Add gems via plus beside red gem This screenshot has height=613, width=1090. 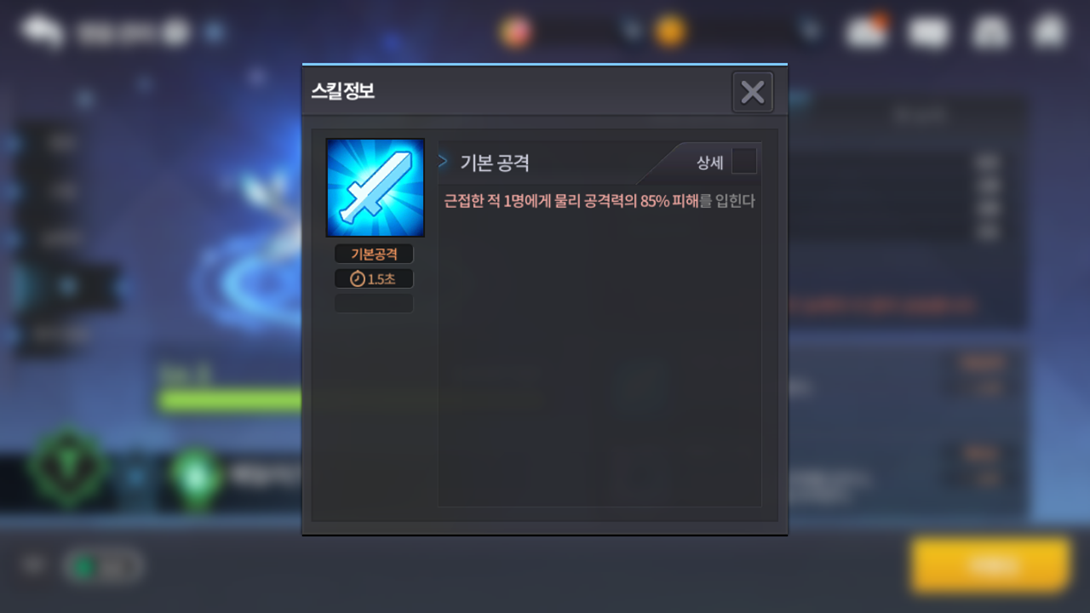(632, 31)
